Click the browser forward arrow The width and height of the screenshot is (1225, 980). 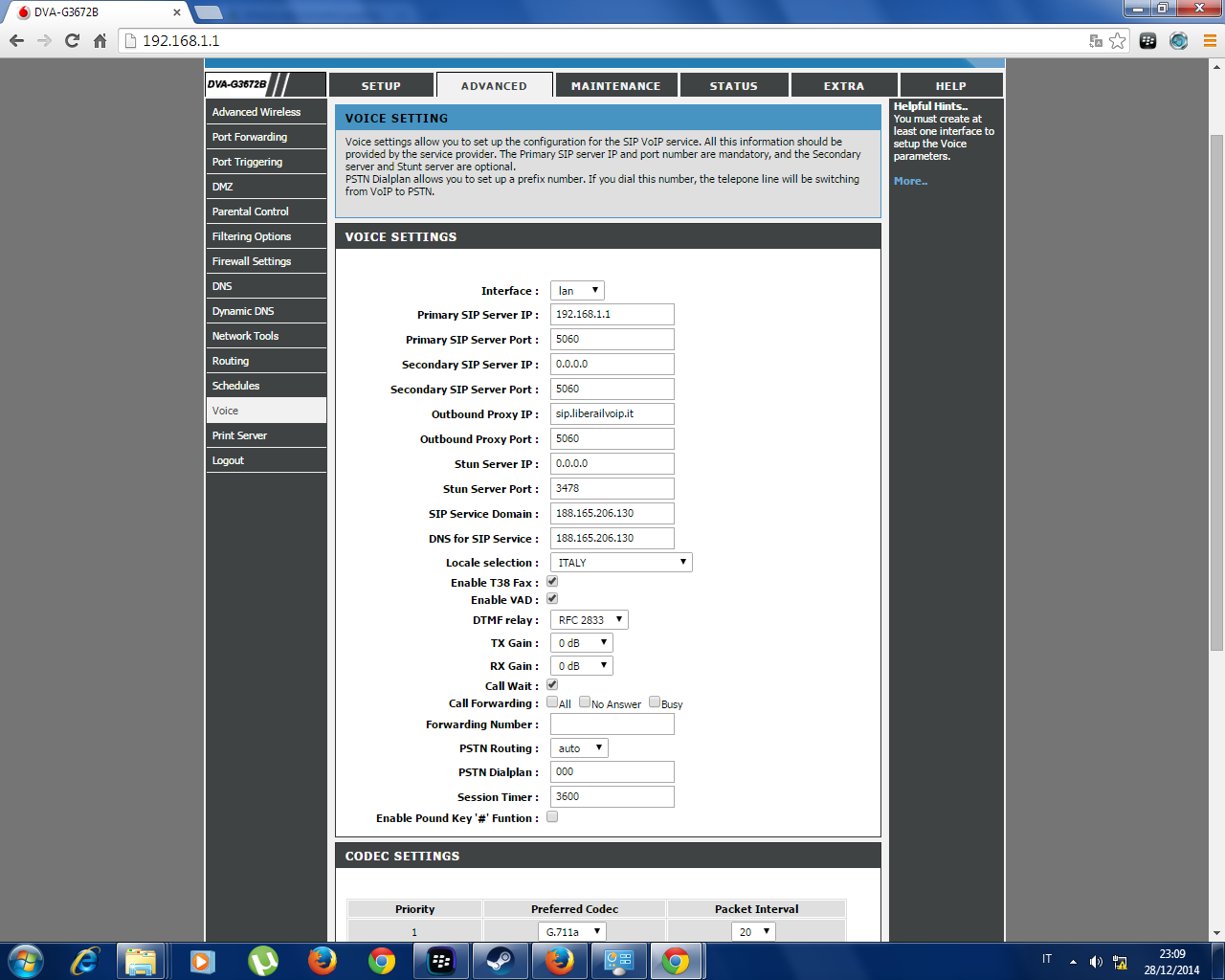(x=44, y=40)
